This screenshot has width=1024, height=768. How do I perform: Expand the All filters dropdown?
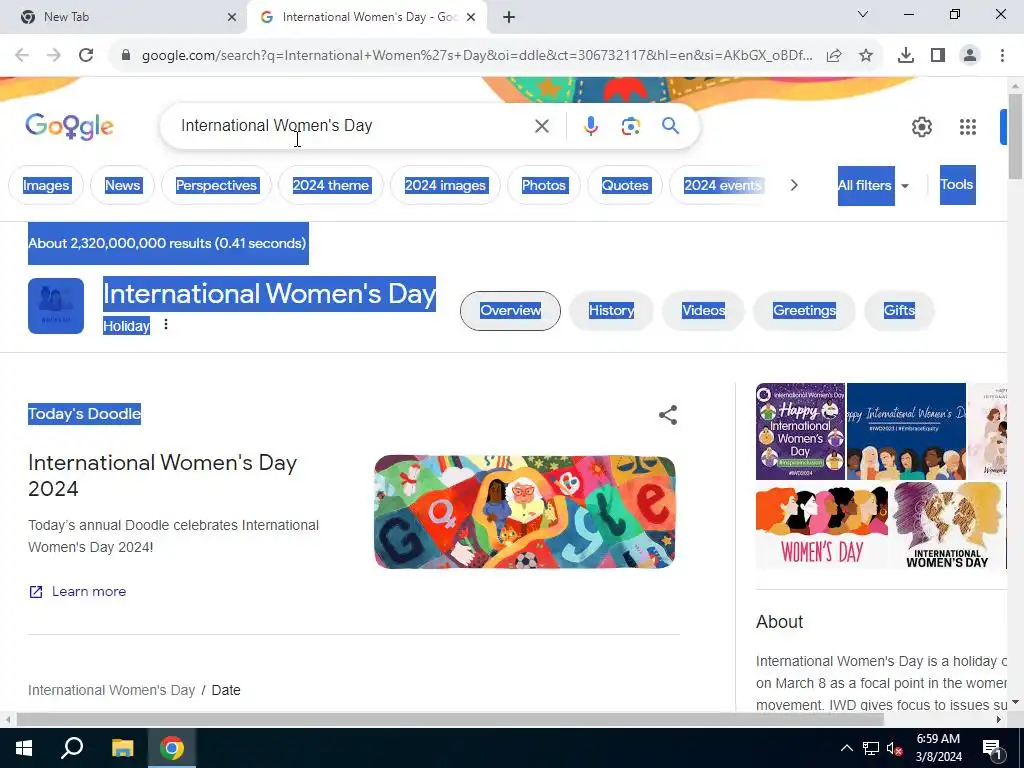point(874,185)
